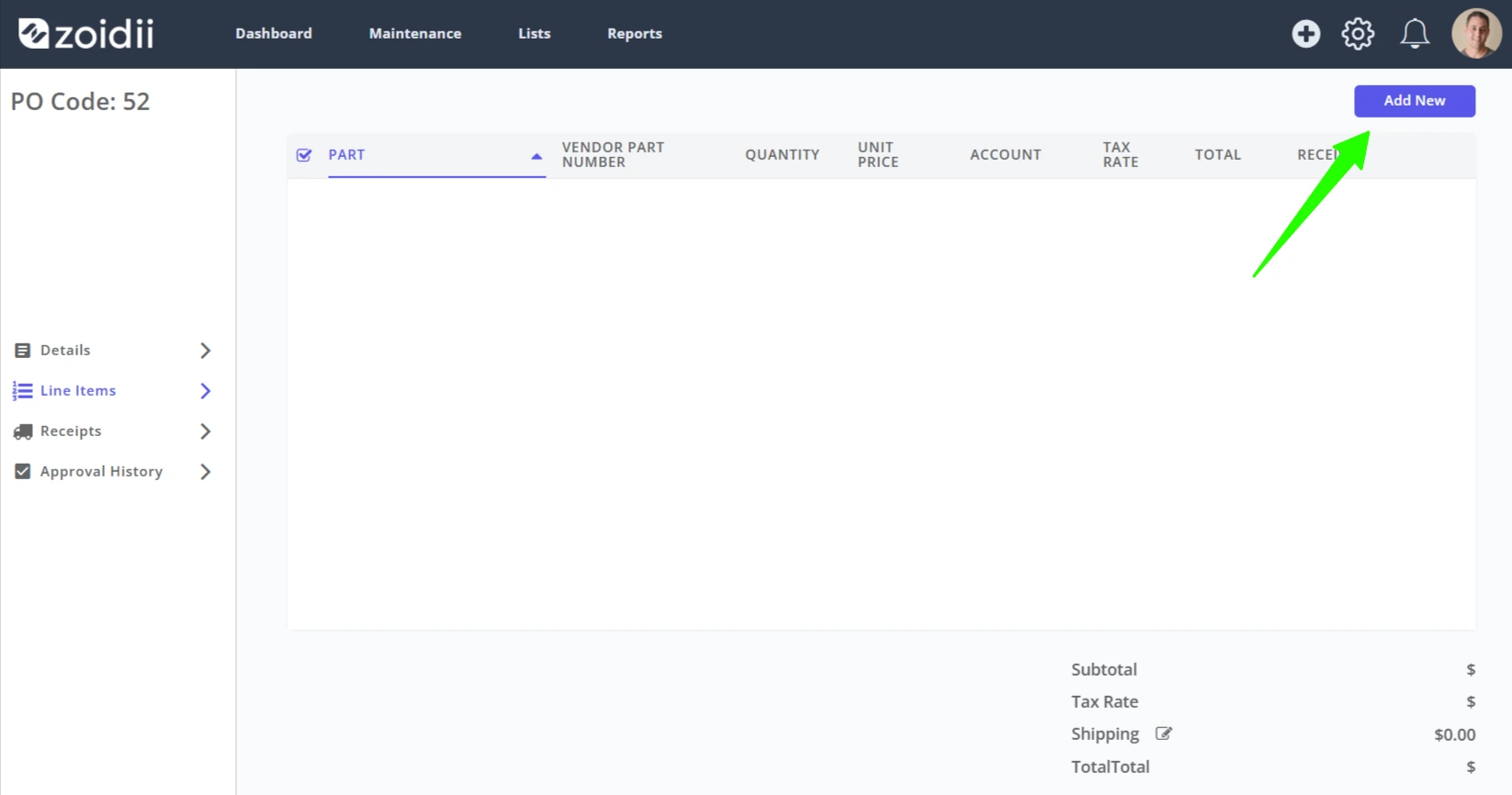Open settings gear icon

[1358, 34]
